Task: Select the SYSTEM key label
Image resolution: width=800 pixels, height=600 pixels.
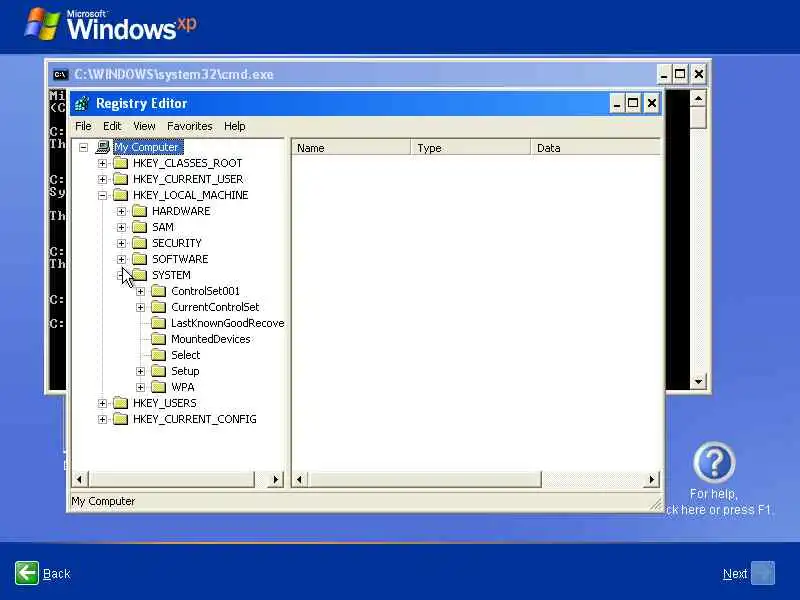Action: click(171, 275)
